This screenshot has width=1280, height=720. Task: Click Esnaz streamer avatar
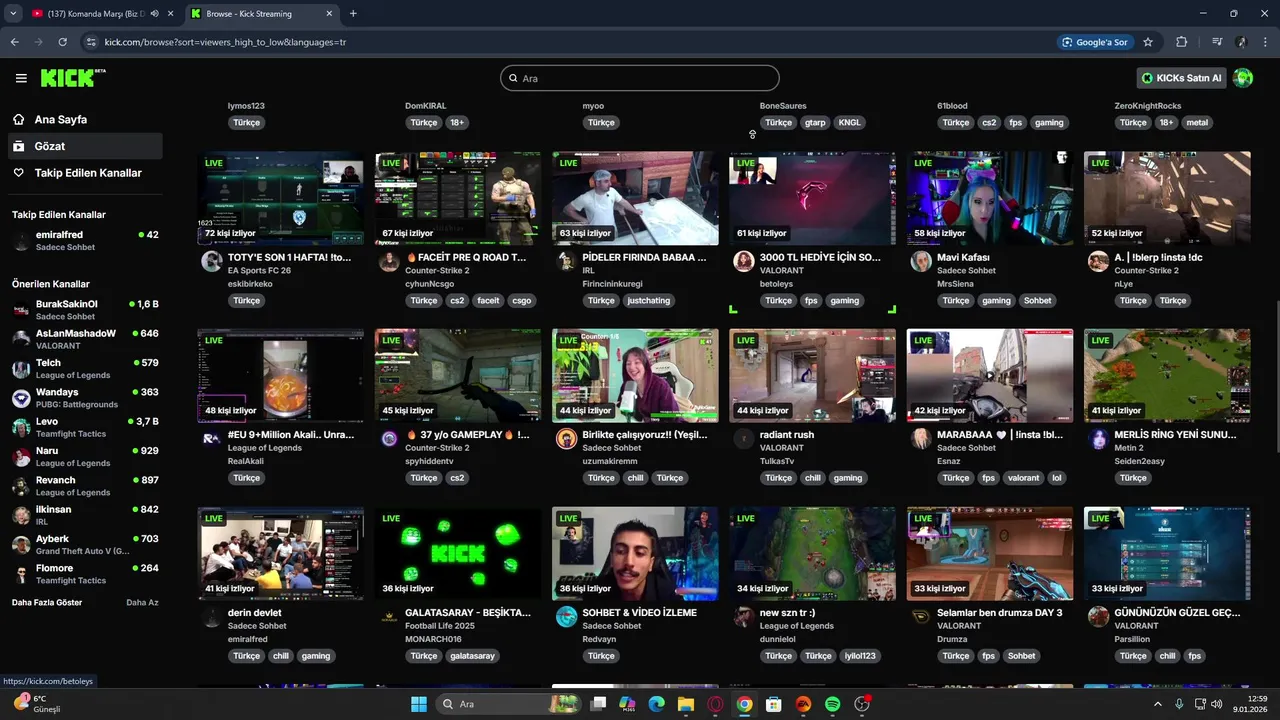click(x=921, y=439)
